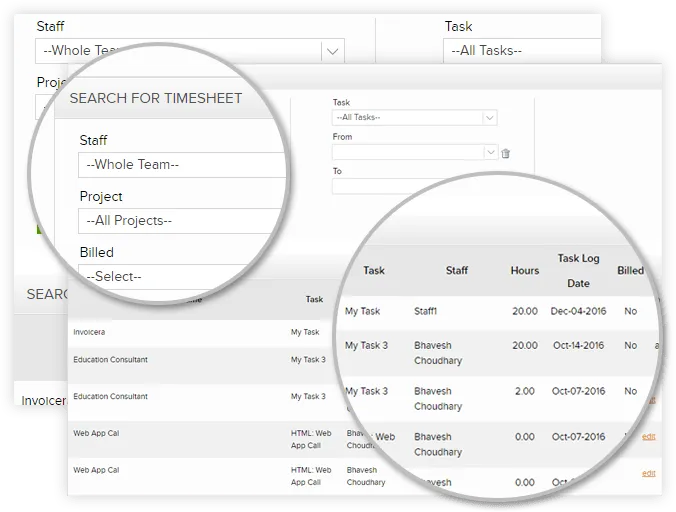Click the 2.00 hours cell
The image size is (676, 512).
tap(525, 391)
